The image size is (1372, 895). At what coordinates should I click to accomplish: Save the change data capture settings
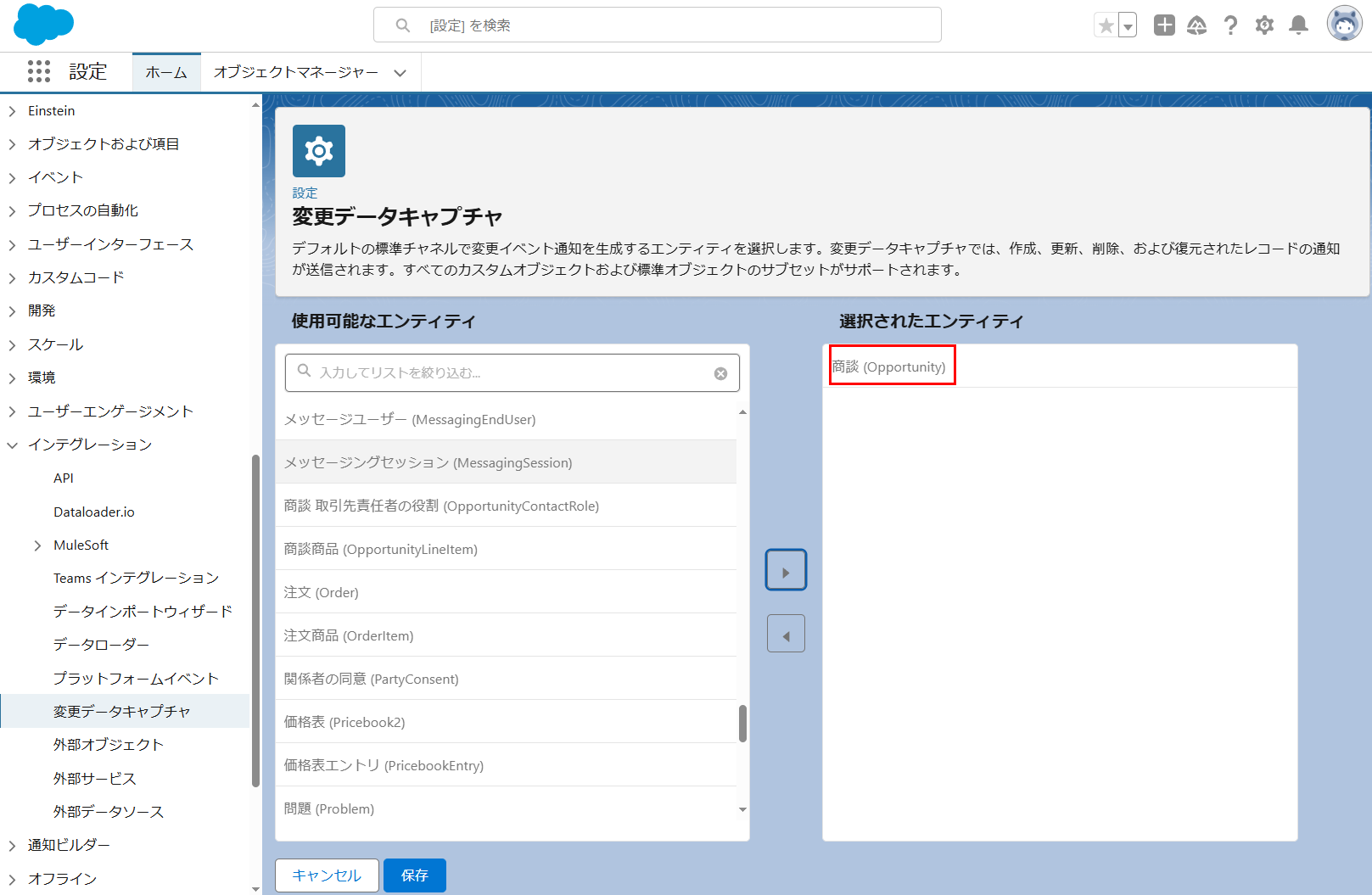pos(415,875)
